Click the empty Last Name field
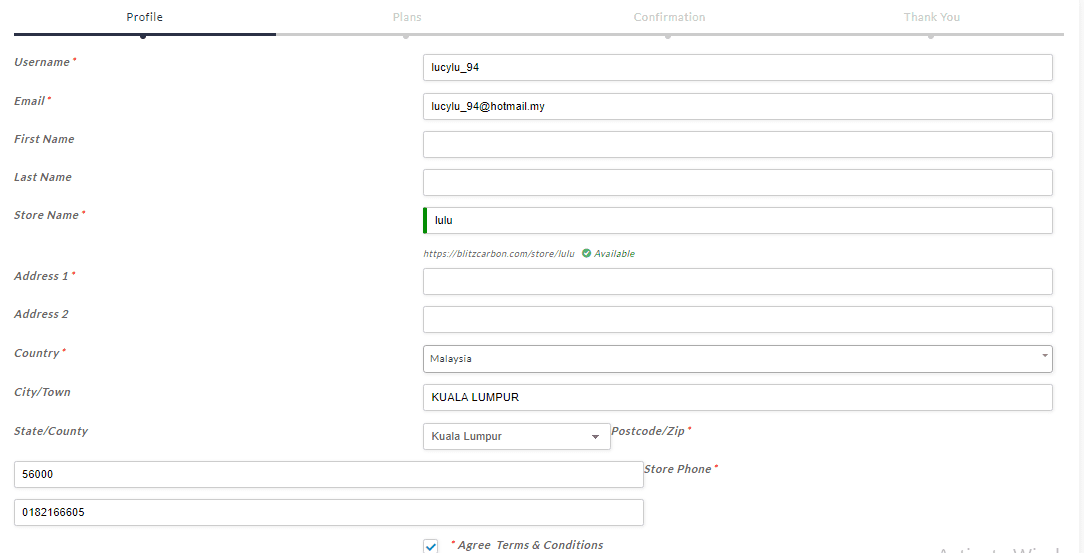 point(737,182)
